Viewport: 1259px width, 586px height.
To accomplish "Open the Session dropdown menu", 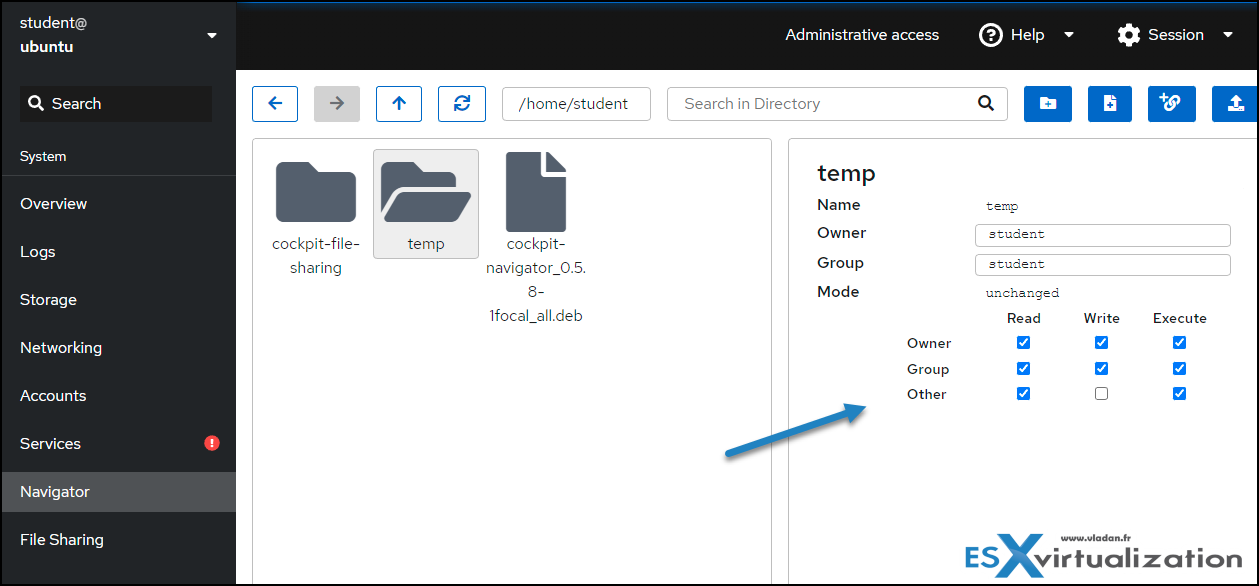I will 1176,35.
